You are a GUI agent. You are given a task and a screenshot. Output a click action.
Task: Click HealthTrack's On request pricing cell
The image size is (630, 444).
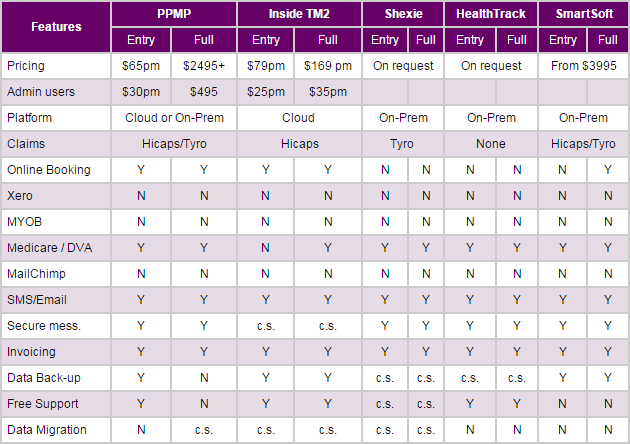click(491, 65)
